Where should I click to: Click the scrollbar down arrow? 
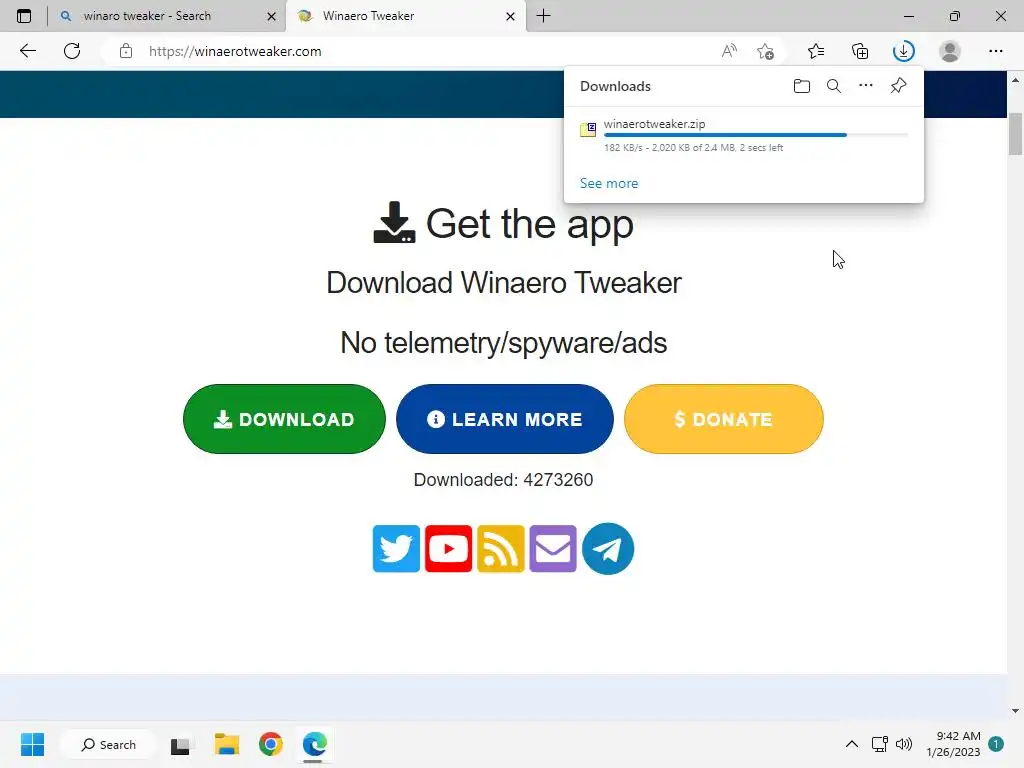[x=1015, y=711]
